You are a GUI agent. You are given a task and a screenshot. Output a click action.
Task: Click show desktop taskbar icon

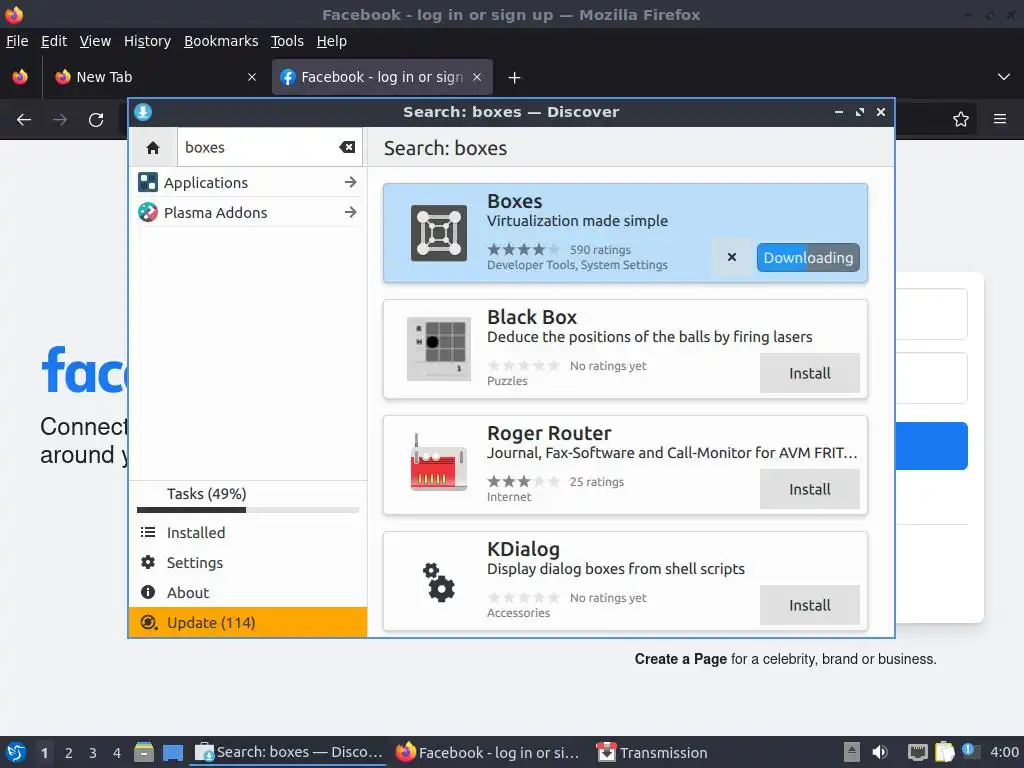(x=173, y=753)
